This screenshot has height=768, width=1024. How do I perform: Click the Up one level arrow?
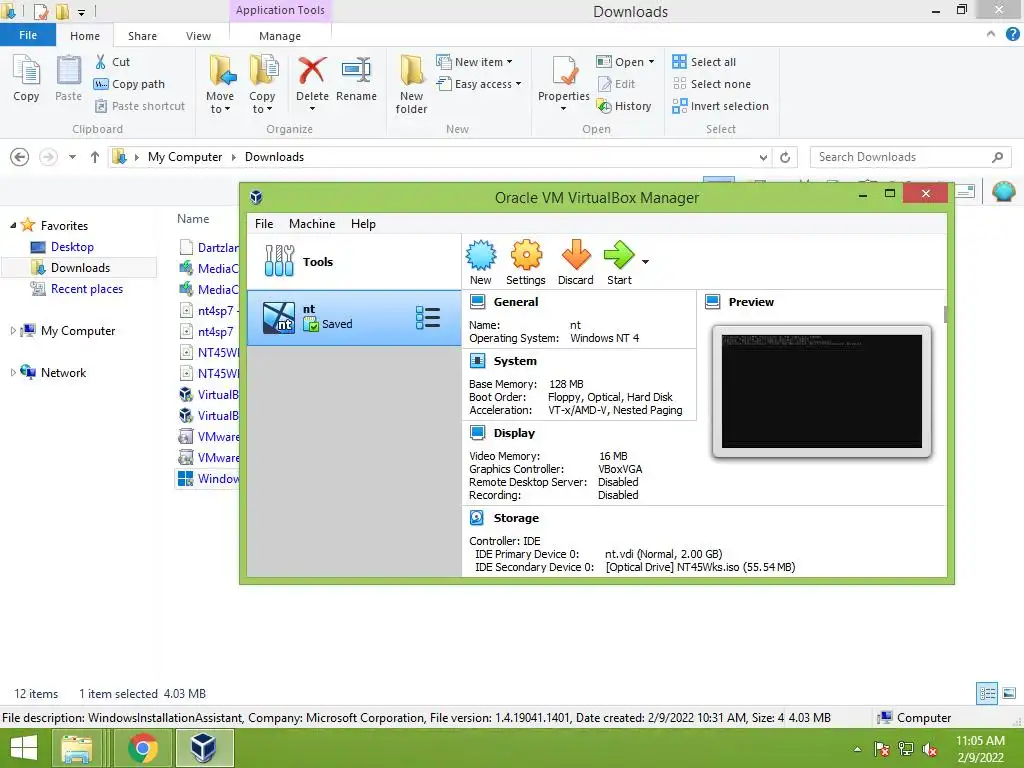point(95,157)
